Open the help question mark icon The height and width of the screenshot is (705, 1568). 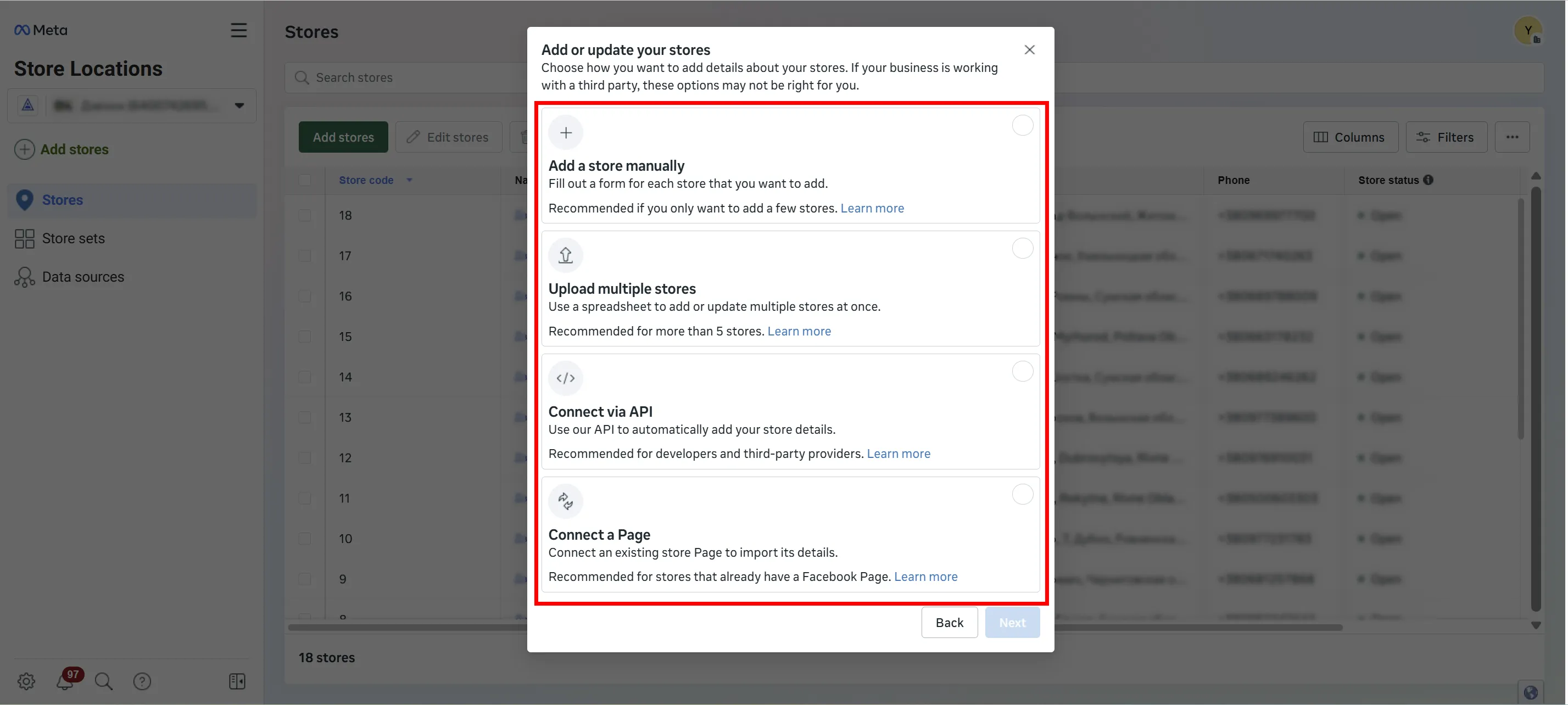click(x=142, y=681)
